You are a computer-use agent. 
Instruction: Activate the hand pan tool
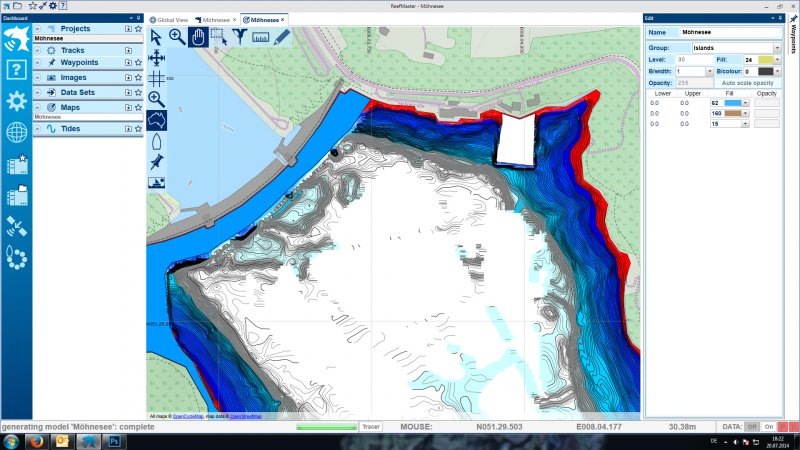click(198, 37)
